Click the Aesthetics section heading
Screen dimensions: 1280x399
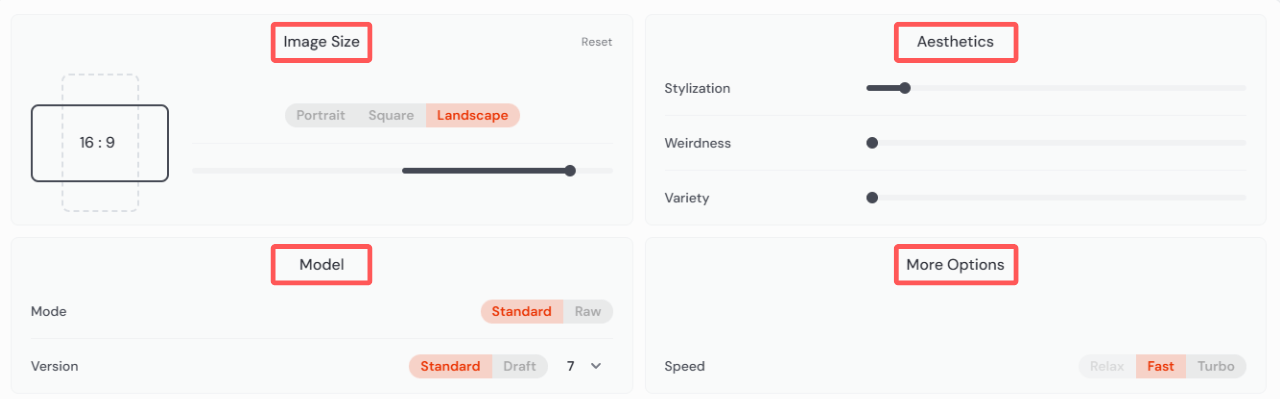point(955,42)
